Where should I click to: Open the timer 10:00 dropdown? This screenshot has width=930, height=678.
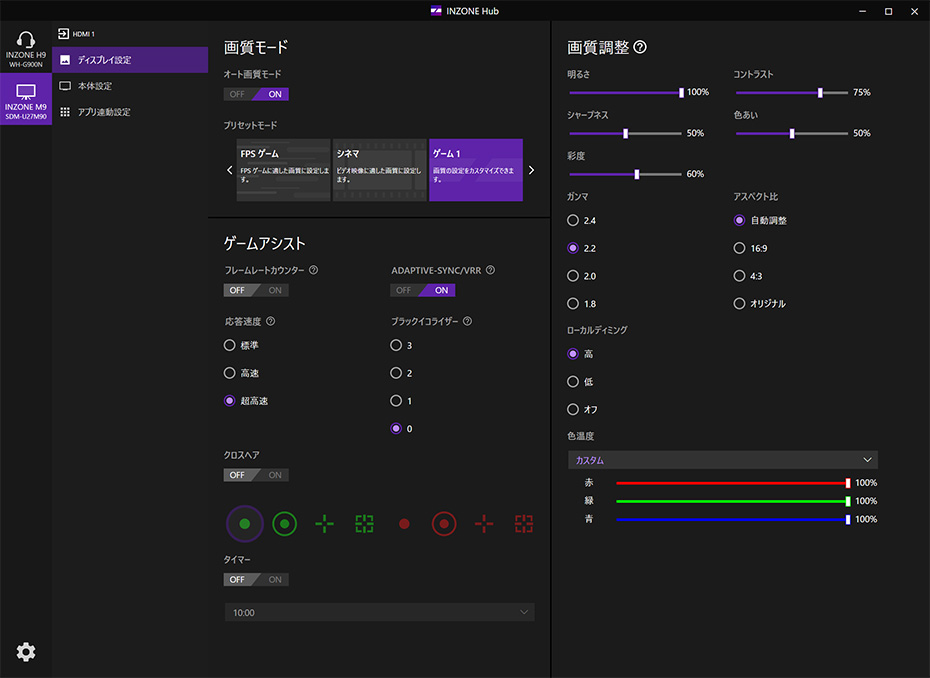[379, 612]
